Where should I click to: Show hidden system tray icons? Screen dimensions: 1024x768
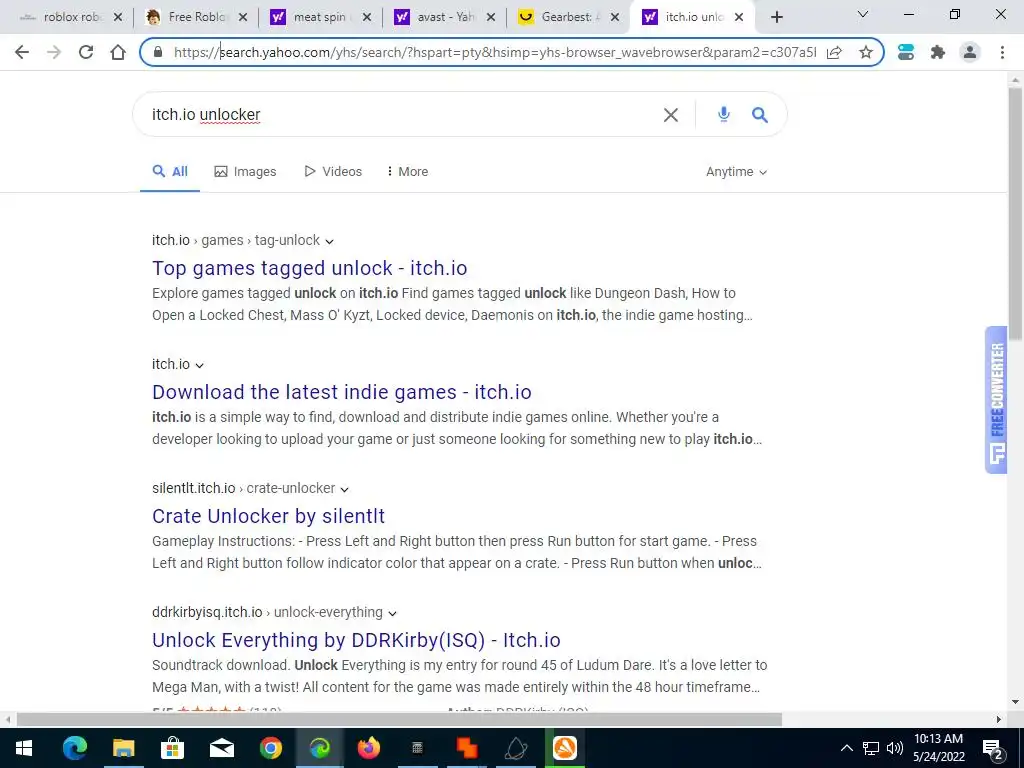coord(846,748)
